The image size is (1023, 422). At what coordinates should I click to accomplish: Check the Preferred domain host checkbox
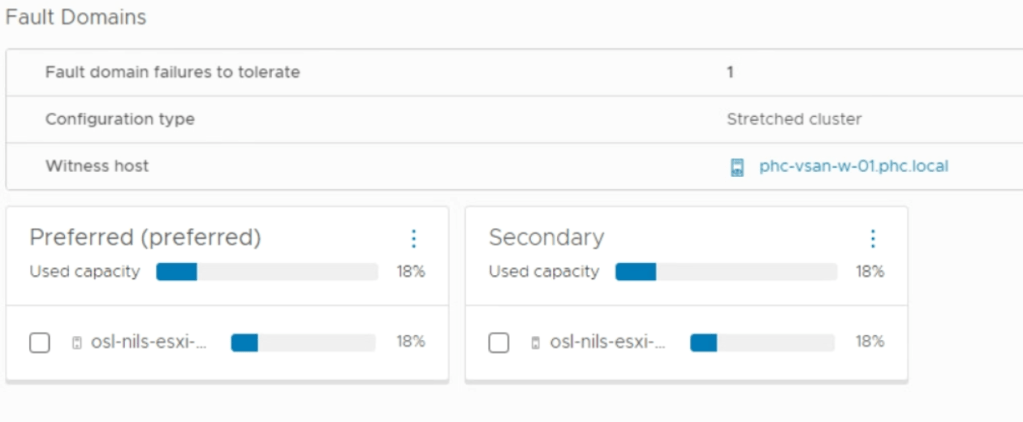pyautogui.click(x=40, y=343)
